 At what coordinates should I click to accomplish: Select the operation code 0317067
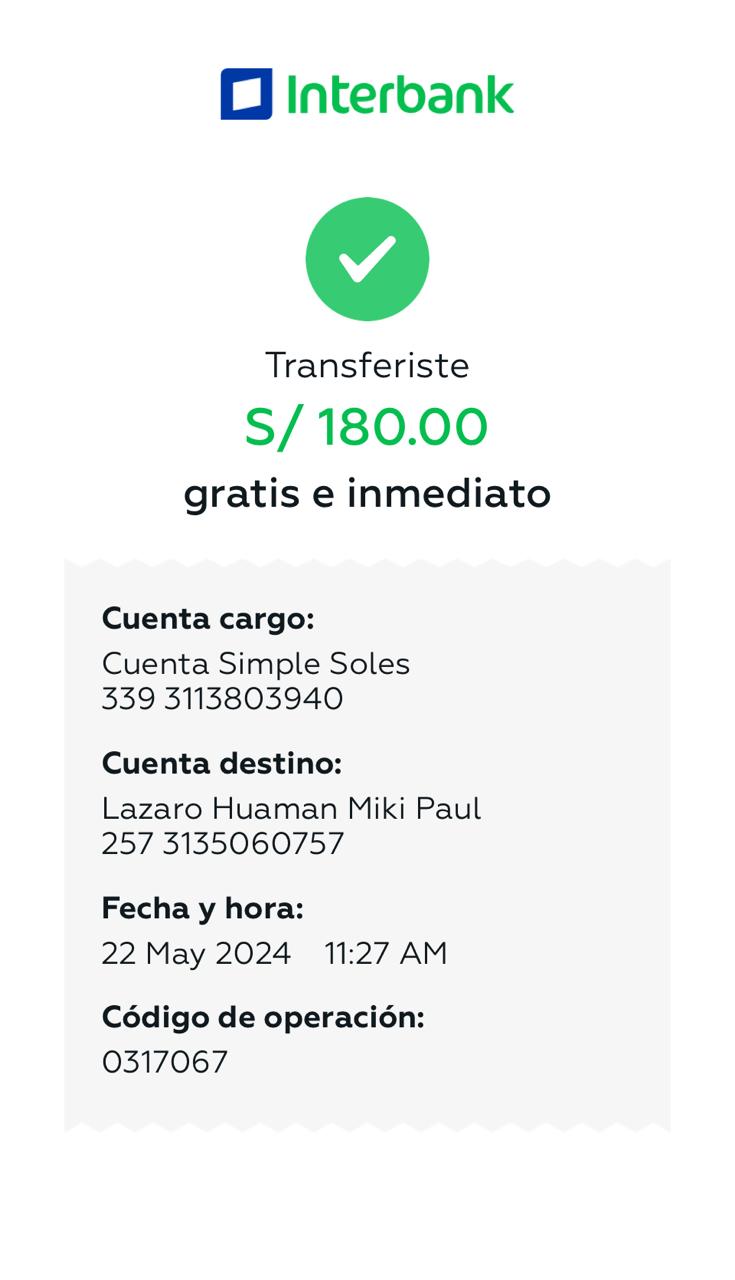coord(165,1062)
